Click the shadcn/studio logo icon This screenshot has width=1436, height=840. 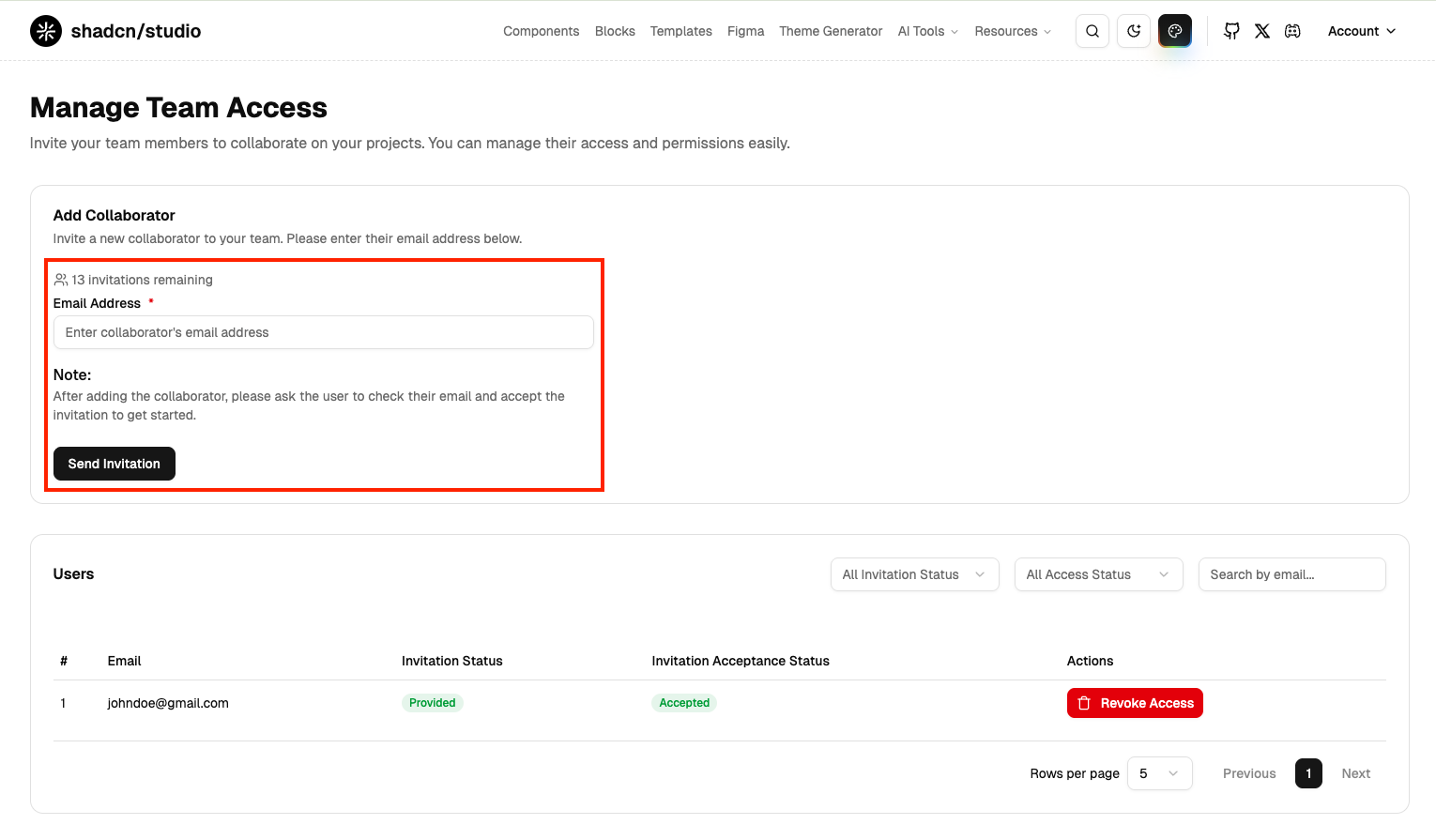click(x=46, y=31)
